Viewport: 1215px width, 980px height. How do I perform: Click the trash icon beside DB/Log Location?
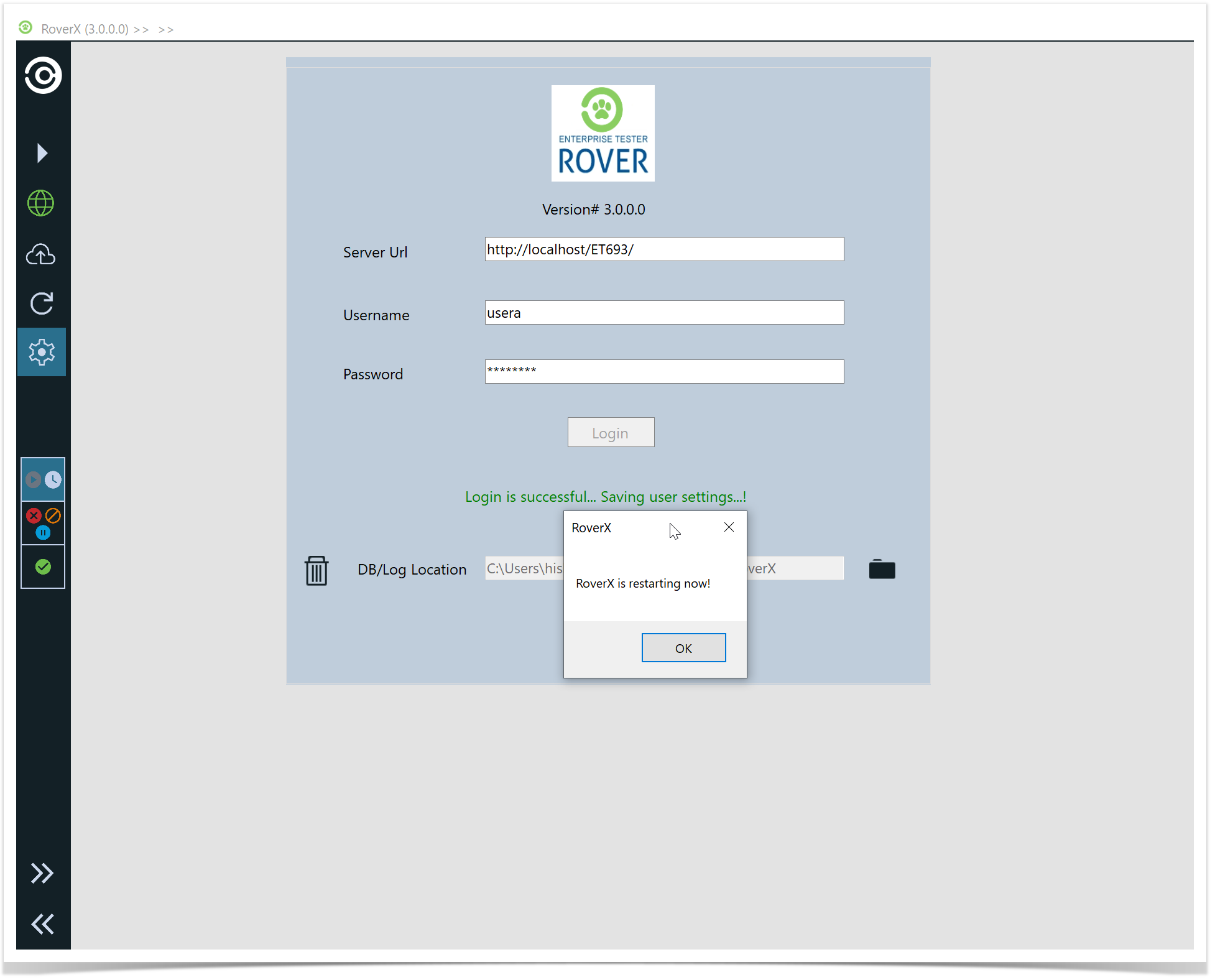316,570
